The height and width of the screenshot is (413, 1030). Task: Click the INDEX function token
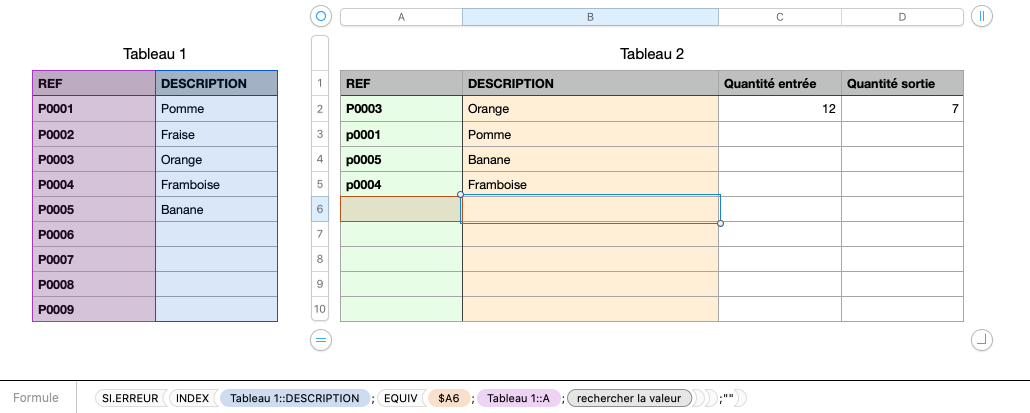192,398
